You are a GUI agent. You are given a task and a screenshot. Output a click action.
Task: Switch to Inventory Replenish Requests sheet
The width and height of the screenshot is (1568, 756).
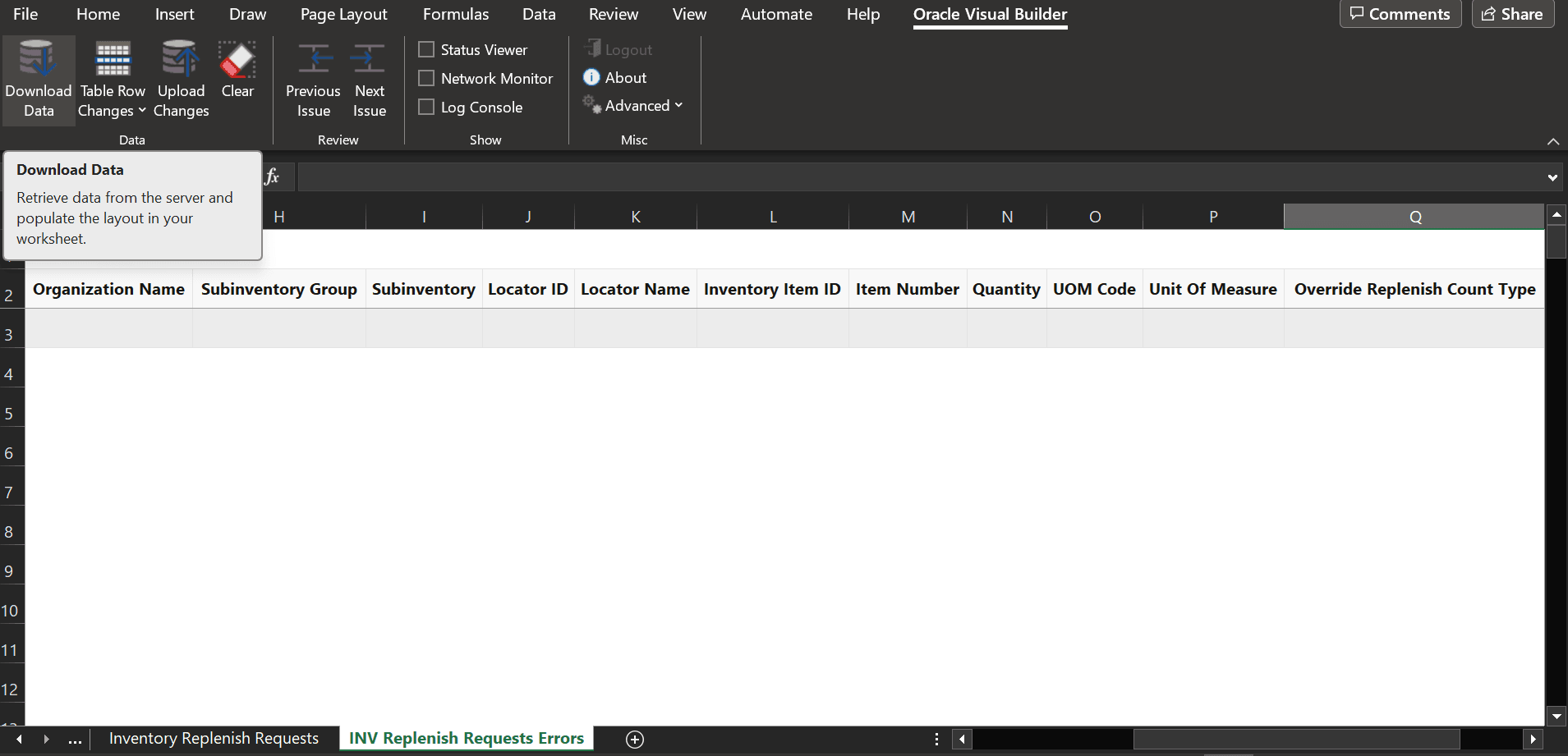(x=214, y=739)
